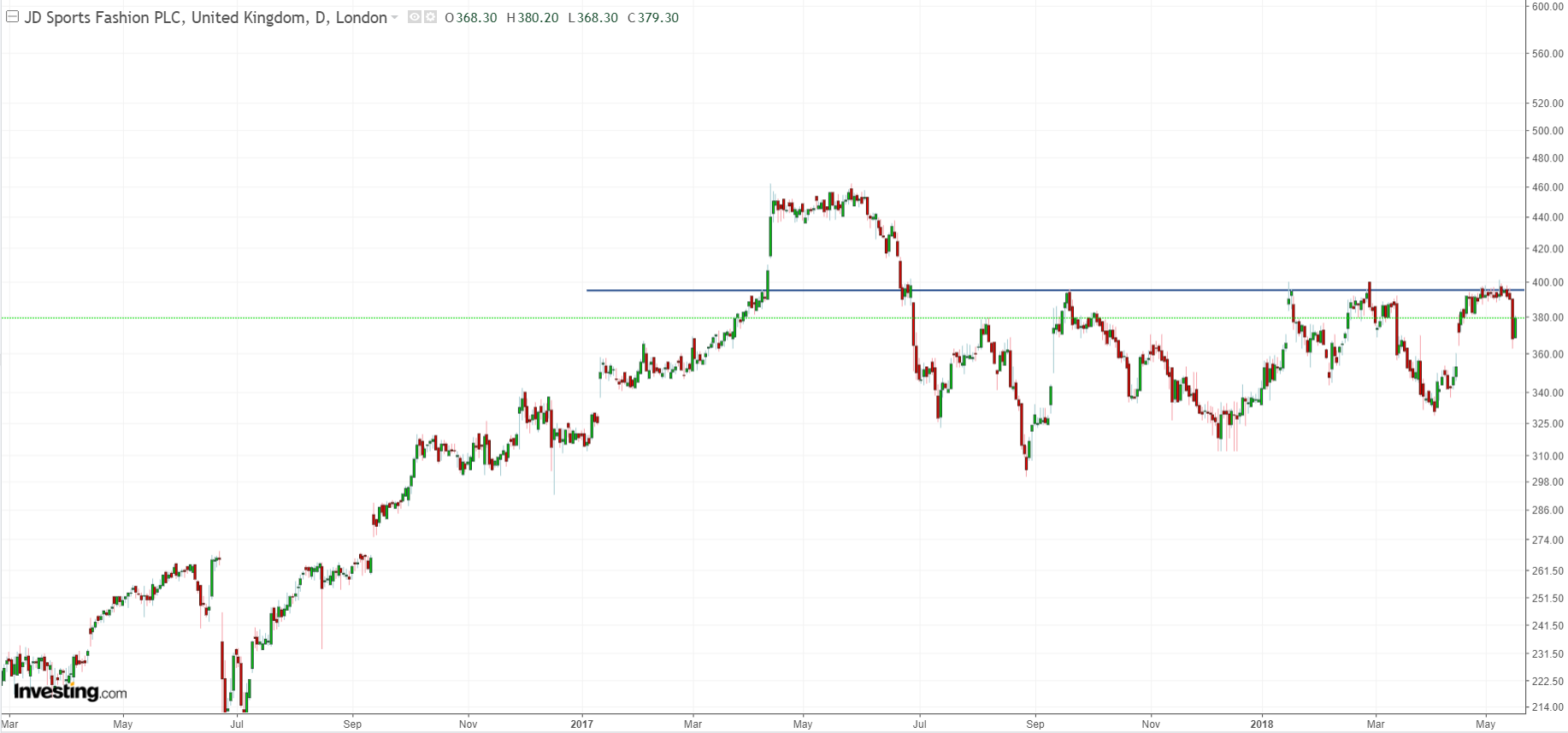Click the 325.00 price axis label
The height and width of the screenshot is (733, 1568).
1547,423
